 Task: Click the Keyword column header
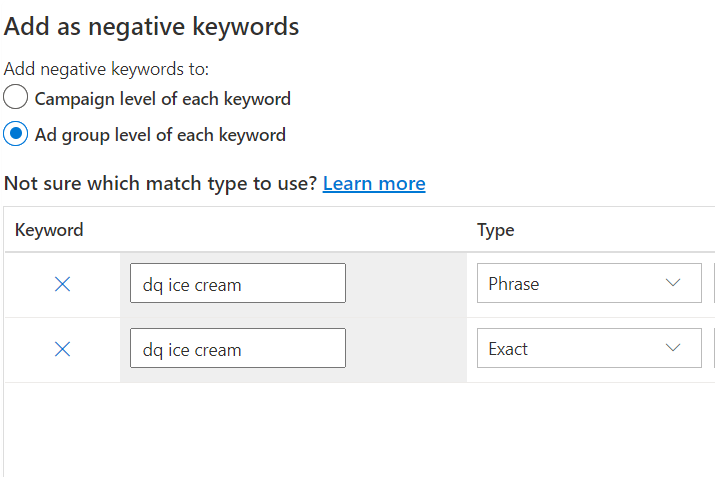[x=49, y=230]
